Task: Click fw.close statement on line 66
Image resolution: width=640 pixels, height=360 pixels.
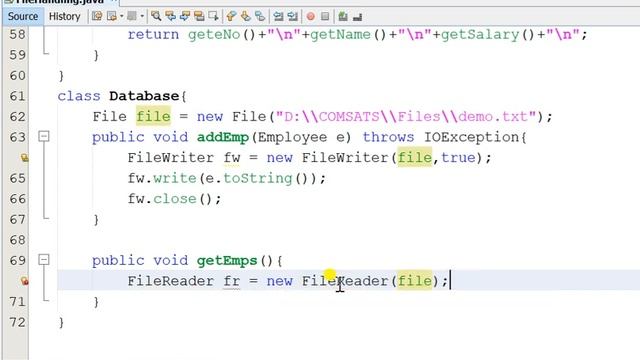Action: coord(174,199)
